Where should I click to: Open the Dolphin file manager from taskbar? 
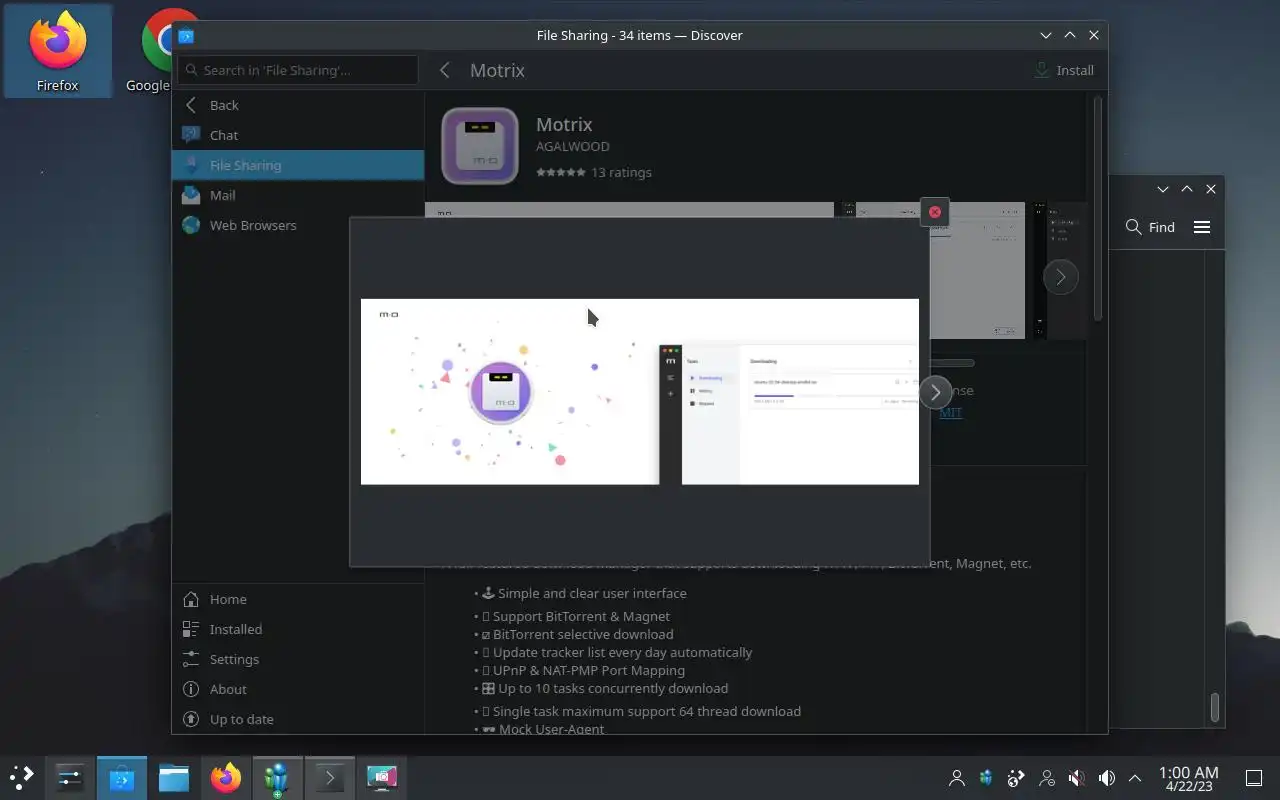coord(174,777)
